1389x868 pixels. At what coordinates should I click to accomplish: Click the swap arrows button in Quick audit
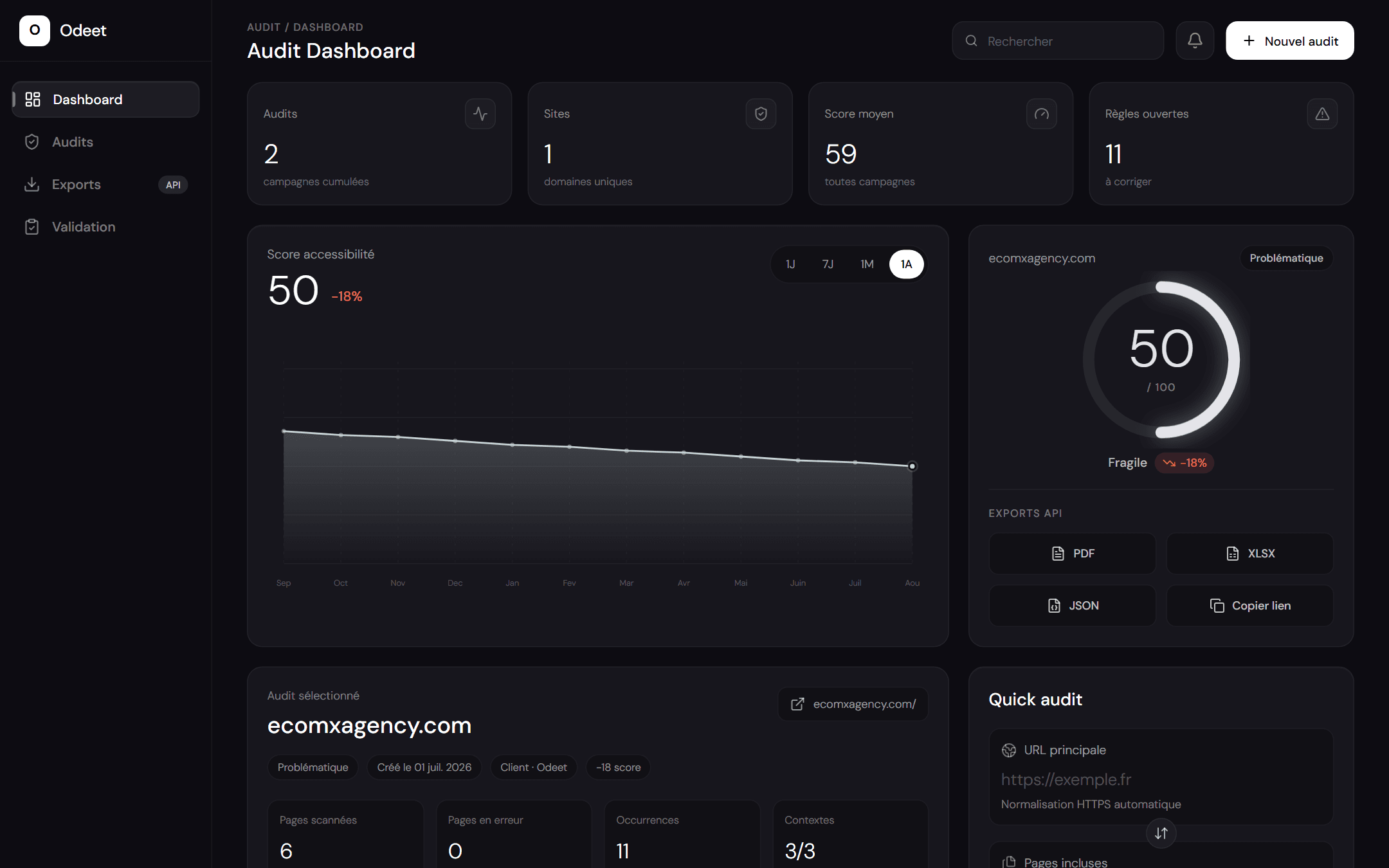(1161, 833)
